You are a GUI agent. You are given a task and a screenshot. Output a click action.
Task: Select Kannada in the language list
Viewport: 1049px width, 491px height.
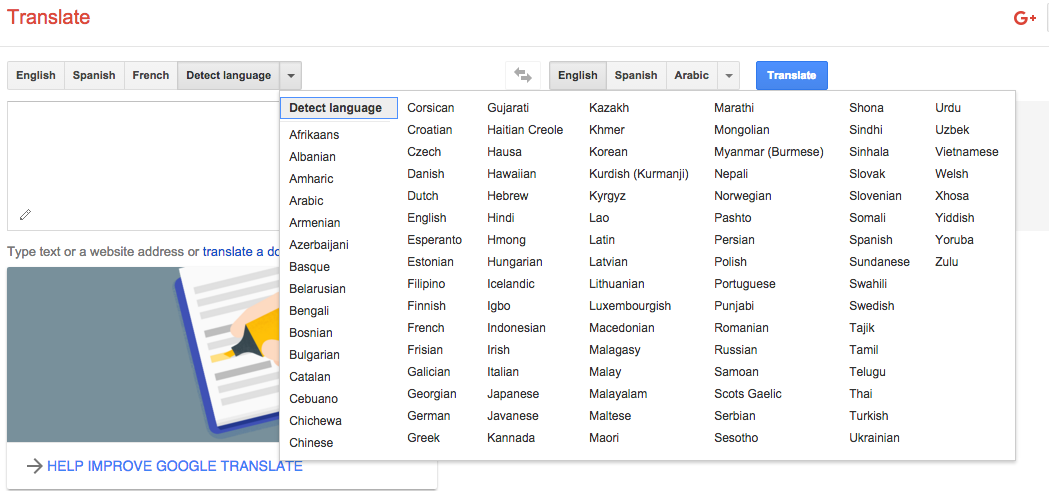(x=511, y=438)
